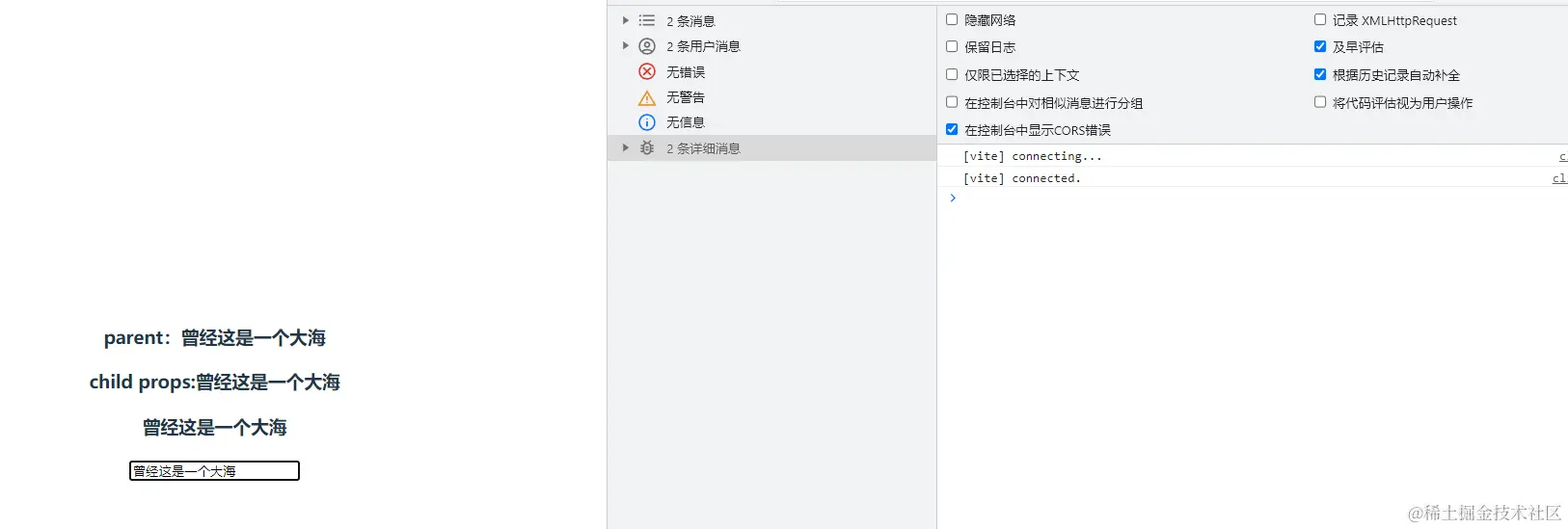The image size is (1568, 529).
Task: Click the user messages avatar icon
Action: point(647,46)
